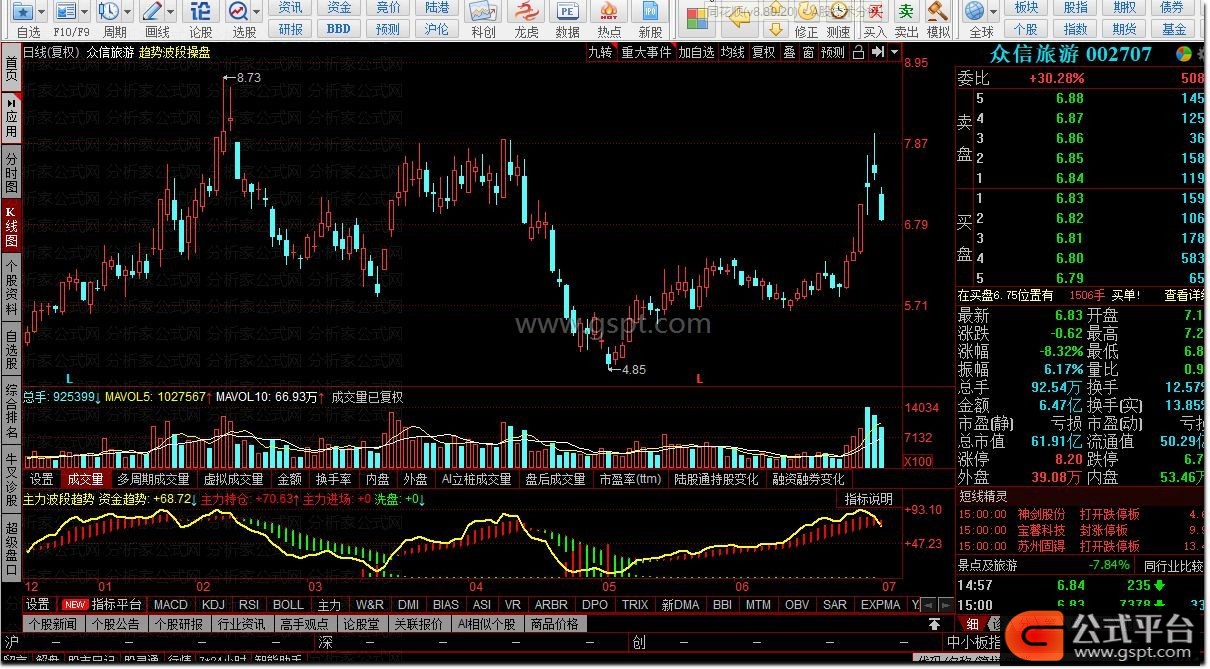Expand the F10/F9 dropdown arrow
The height and width of the screenshot is (669, 1210).
(86, 12)
